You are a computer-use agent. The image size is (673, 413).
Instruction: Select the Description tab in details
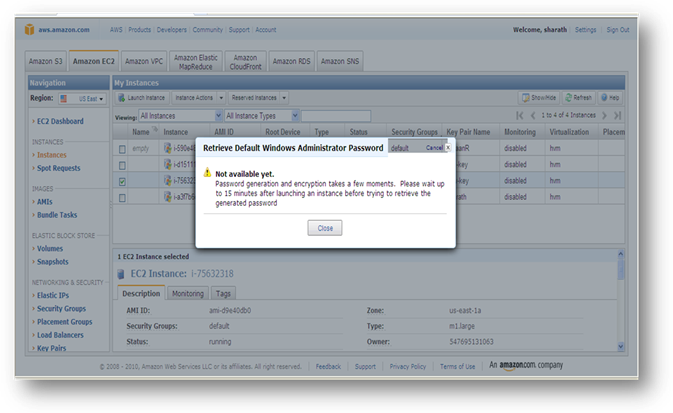point(141,293)
